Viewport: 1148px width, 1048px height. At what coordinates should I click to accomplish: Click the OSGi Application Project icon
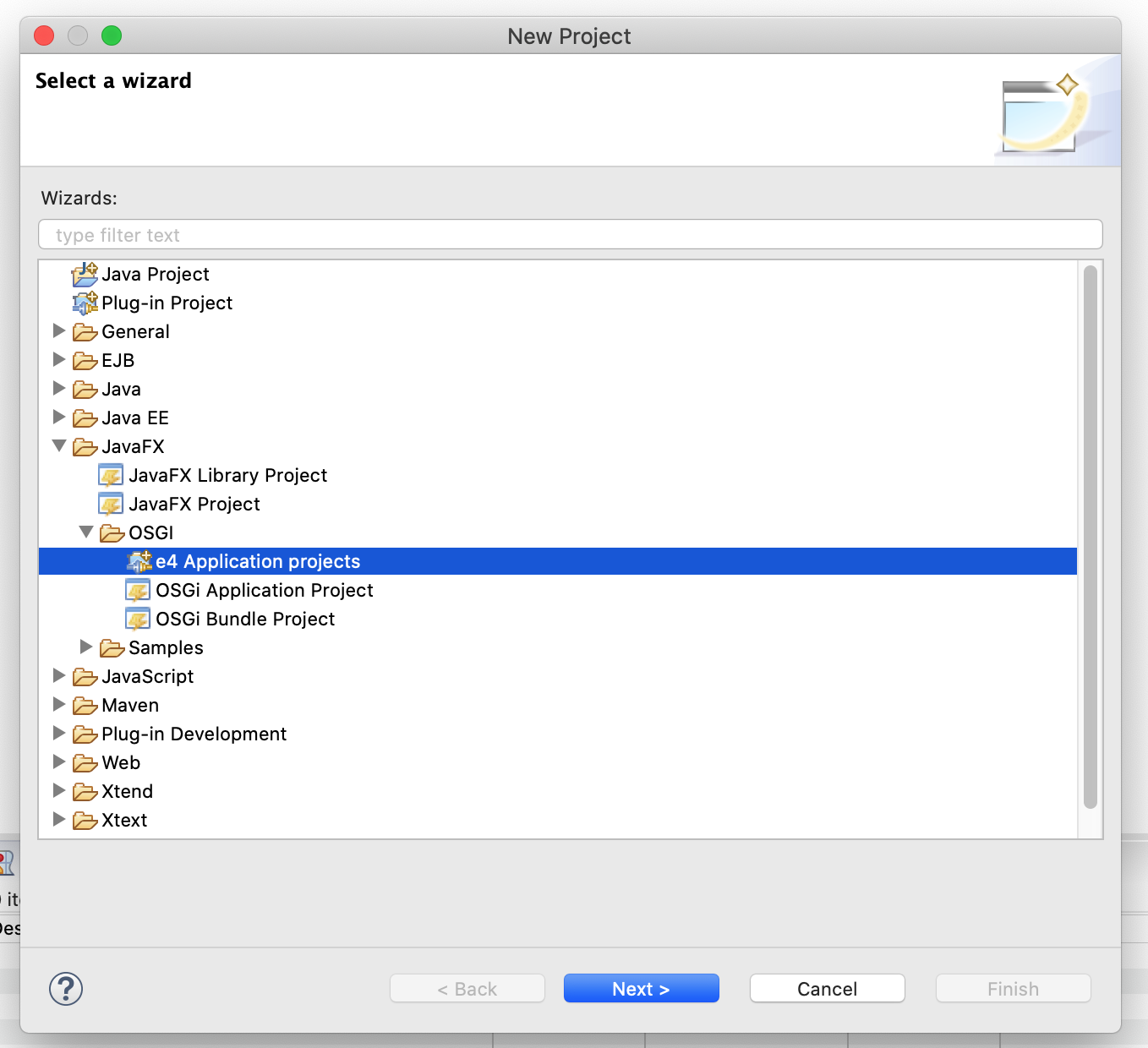[138, 591]
